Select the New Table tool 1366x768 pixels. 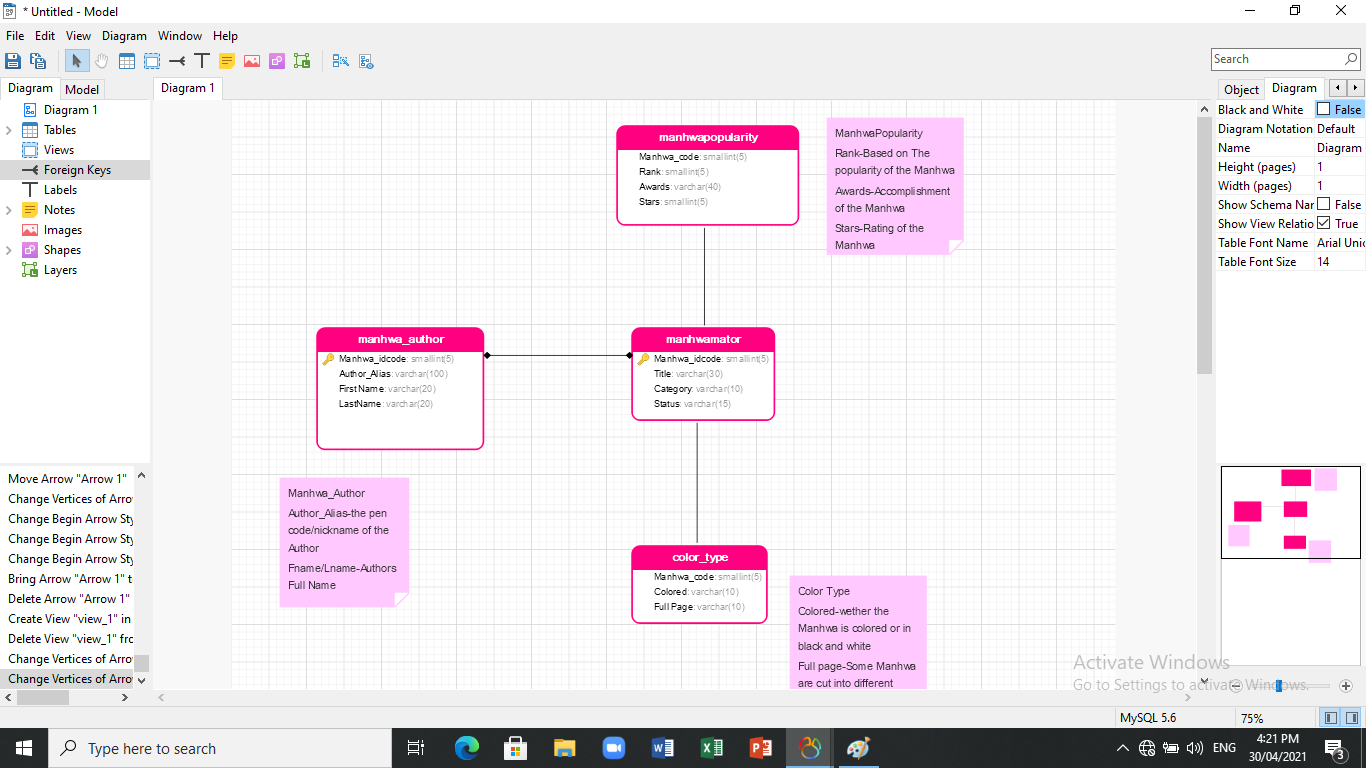coord(127,61)
